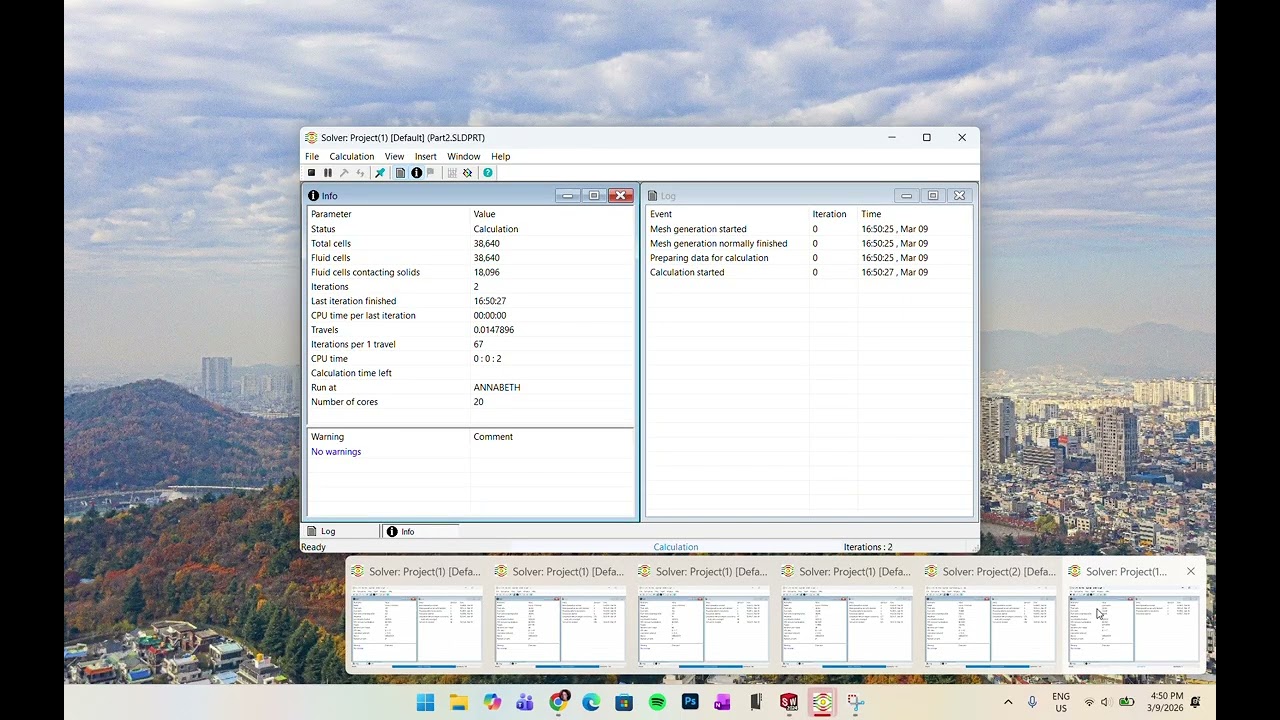Minimize the Info child window

[x=568, y=196]
